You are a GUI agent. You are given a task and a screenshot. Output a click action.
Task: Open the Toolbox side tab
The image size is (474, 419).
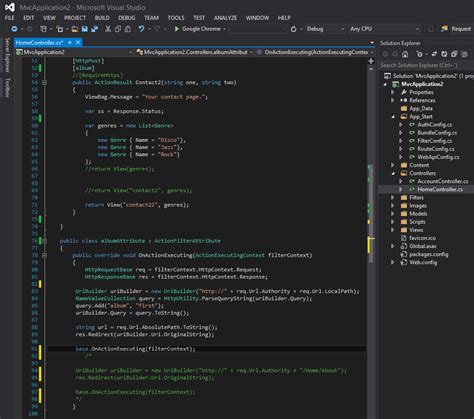[7, 87]
